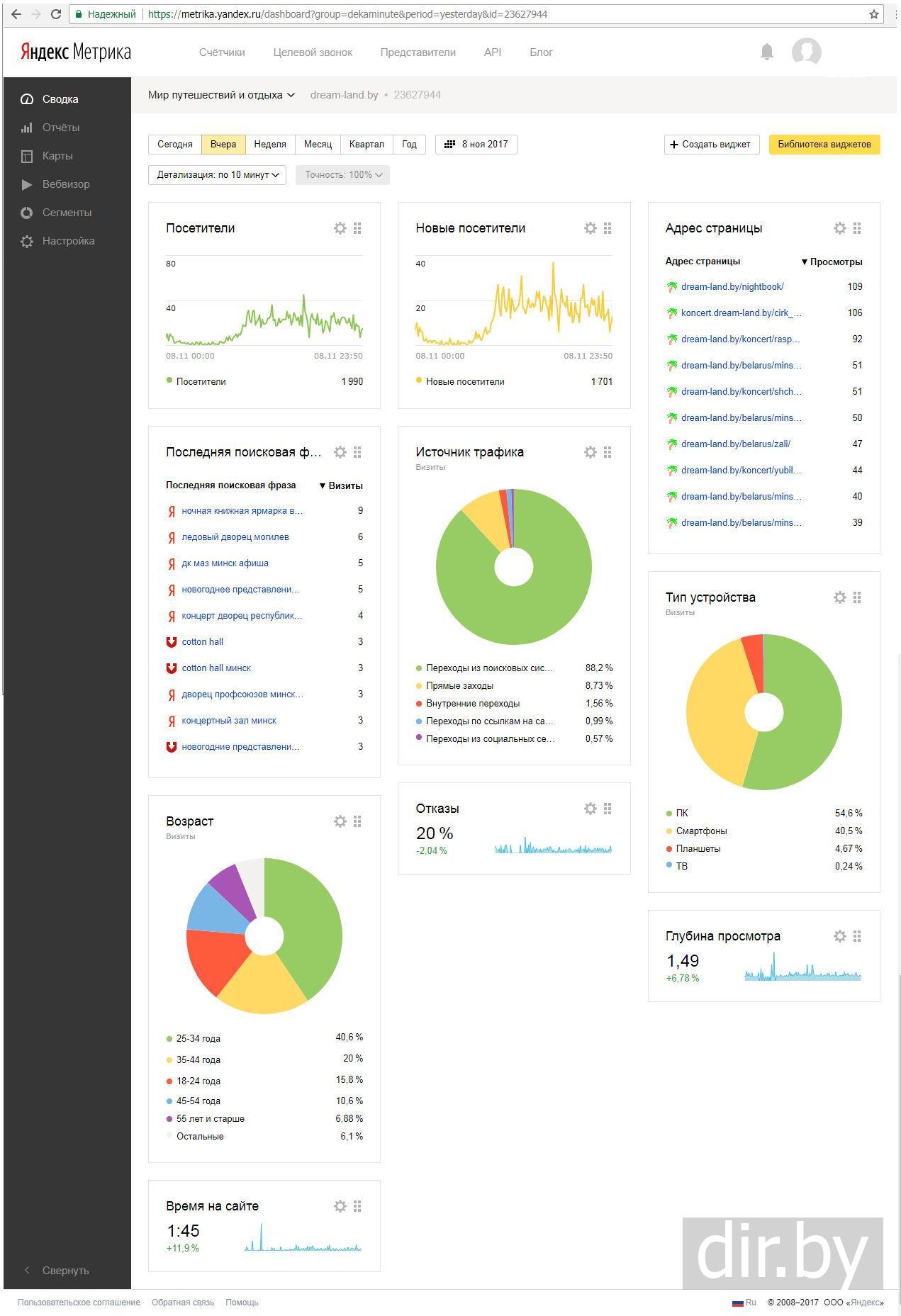The height and width of the screenshot is (1316, 901).
Task: Open Вебвизор in the sidebar
Action: (x=65, y=184)
